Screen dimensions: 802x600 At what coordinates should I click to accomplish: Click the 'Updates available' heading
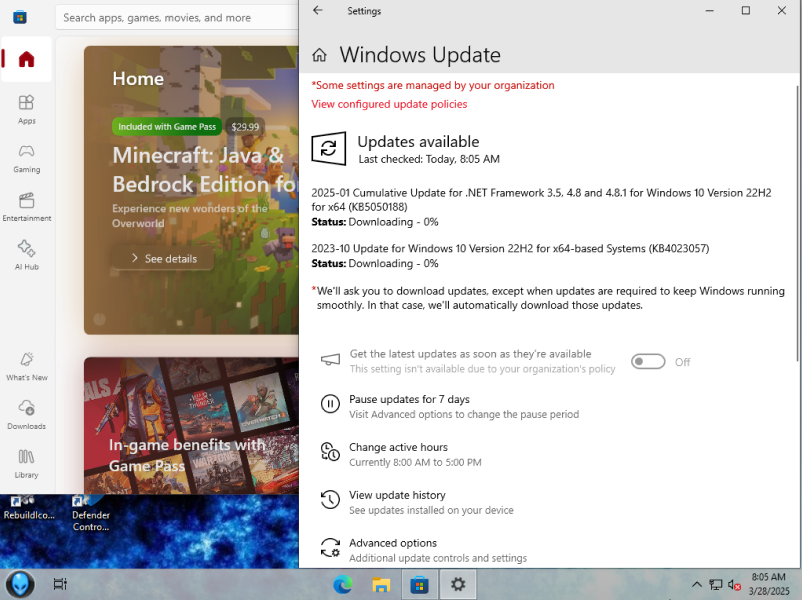coord(418,142)
